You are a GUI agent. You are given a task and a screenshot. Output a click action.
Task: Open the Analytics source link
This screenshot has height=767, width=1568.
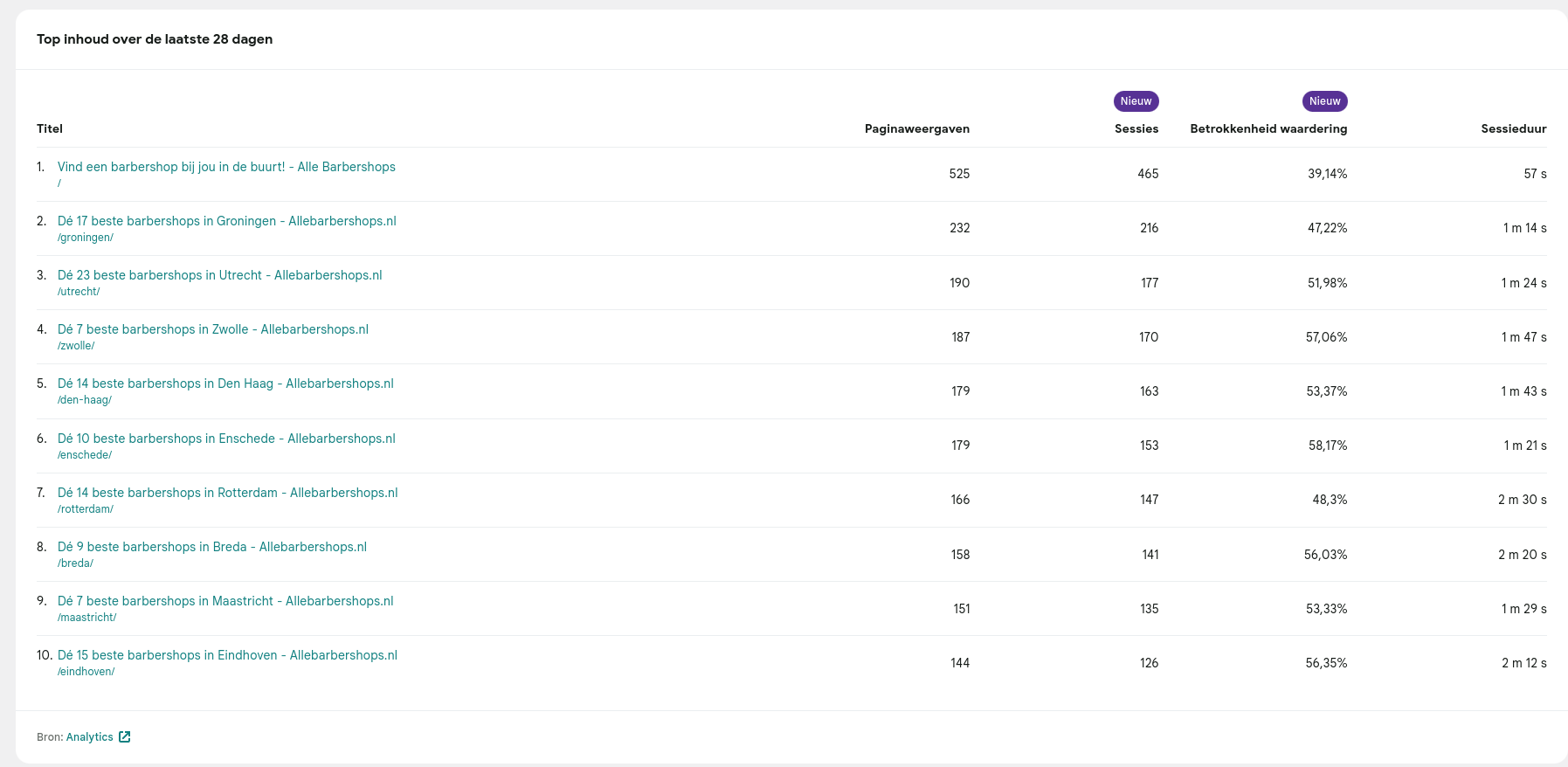[90, 737]
